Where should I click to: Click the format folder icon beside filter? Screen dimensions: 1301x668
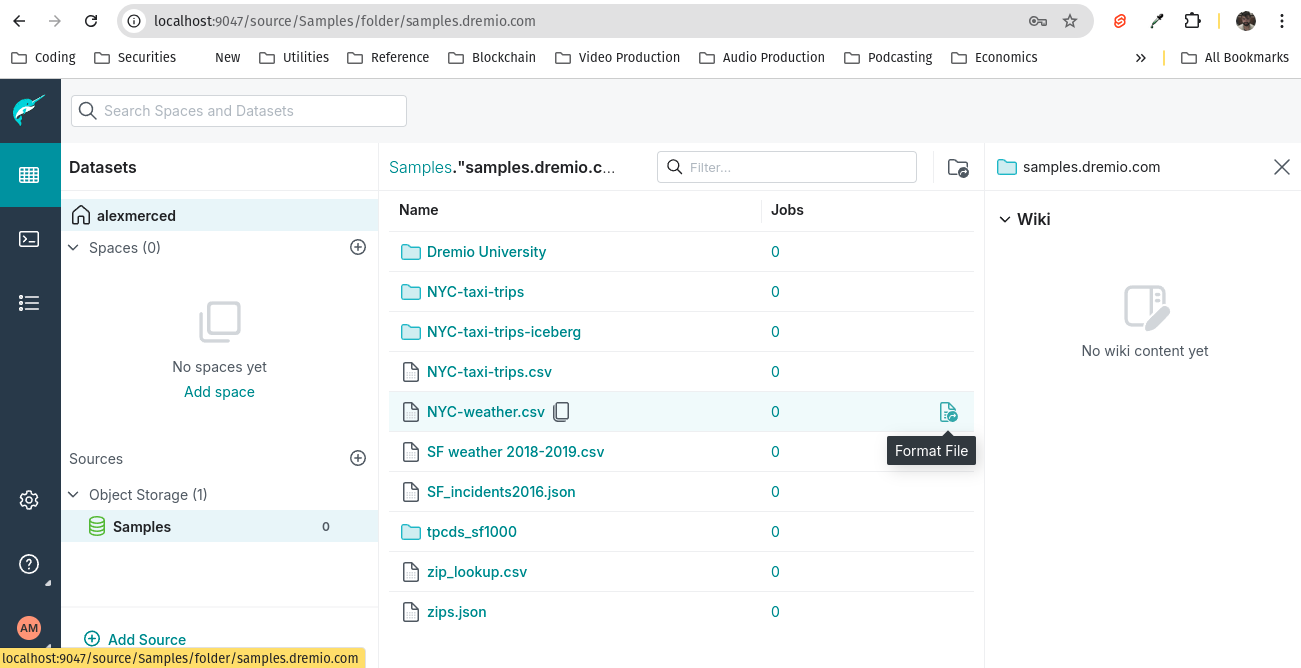[x=957, y=168]
